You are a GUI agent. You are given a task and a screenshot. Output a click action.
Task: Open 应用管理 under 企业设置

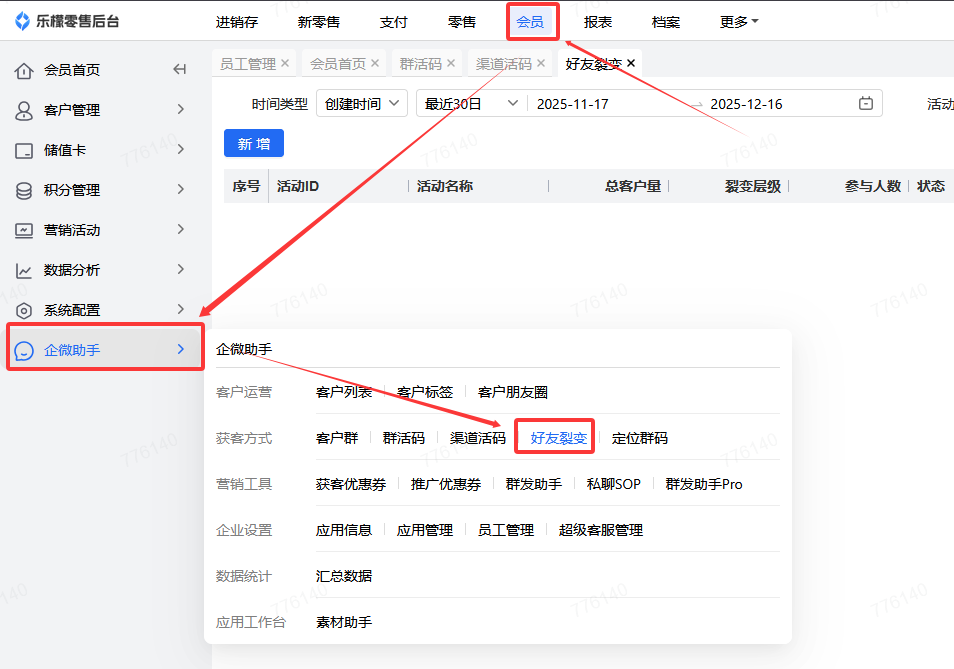coord(425,530)
